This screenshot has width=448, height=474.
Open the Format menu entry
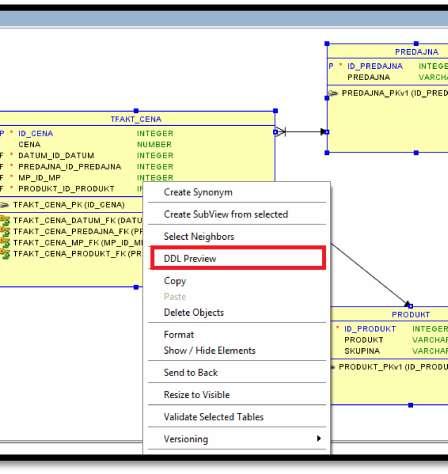[x=237, y=334]
